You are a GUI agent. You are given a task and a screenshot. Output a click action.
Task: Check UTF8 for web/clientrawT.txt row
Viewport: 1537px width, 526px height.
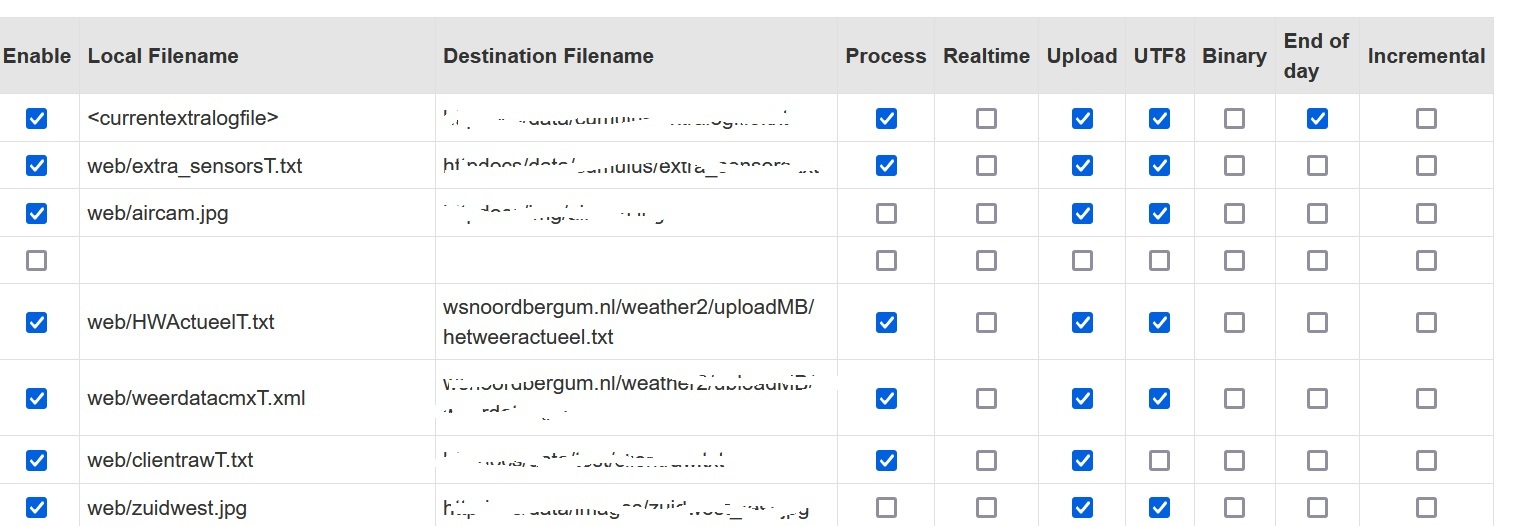coord(1159,460)
